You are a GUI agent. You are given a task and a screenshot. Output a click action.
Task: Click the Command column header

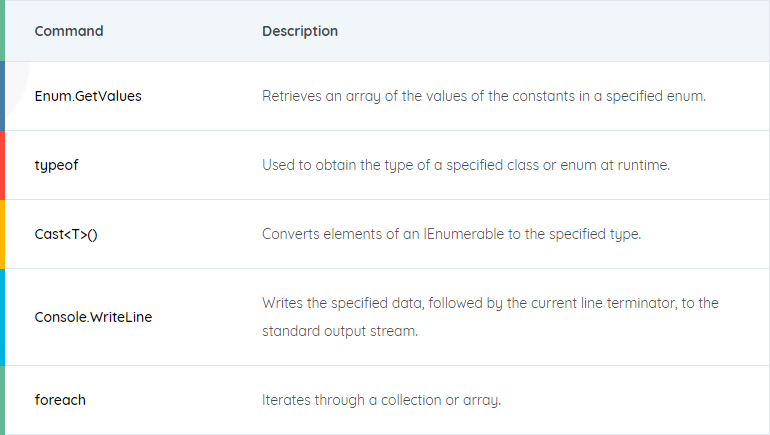(x=69, y=31)
